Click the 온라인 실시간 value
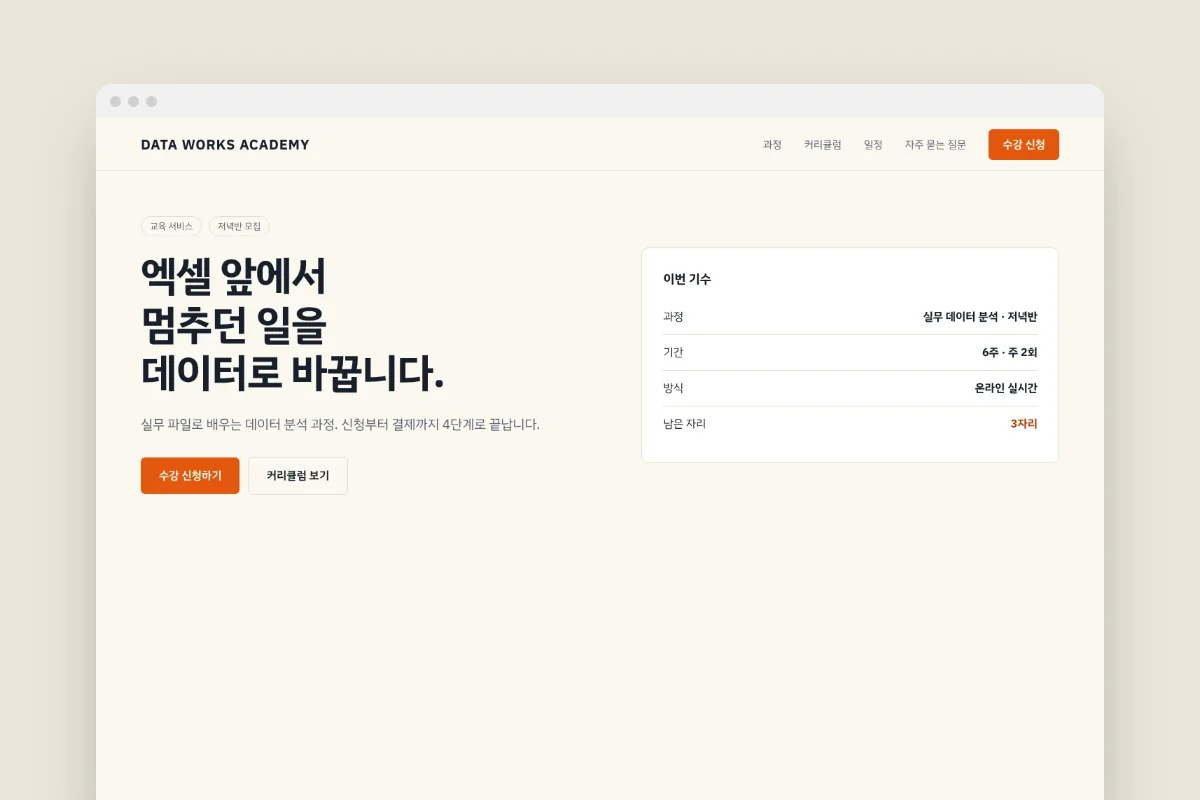 point(1006,388)
